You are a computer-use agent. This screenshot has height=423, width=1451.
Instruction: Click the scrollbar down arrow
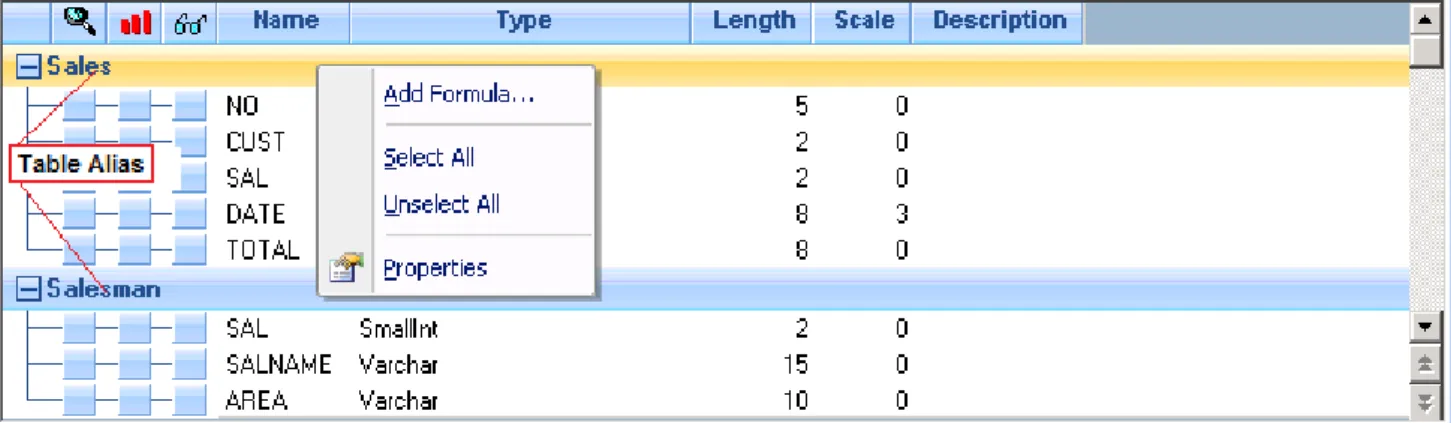coord(1426,327)
